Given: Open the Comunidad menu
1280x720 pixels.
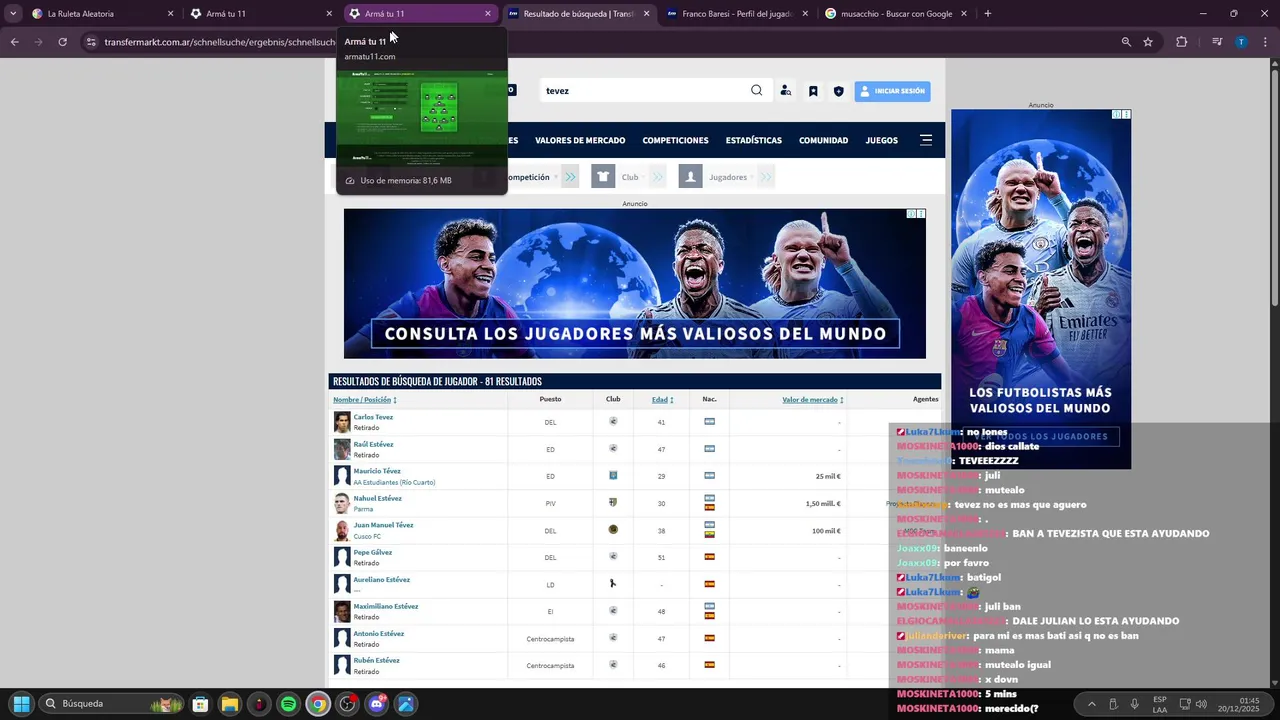Looking at the screenshot, I should coord(823,140).
